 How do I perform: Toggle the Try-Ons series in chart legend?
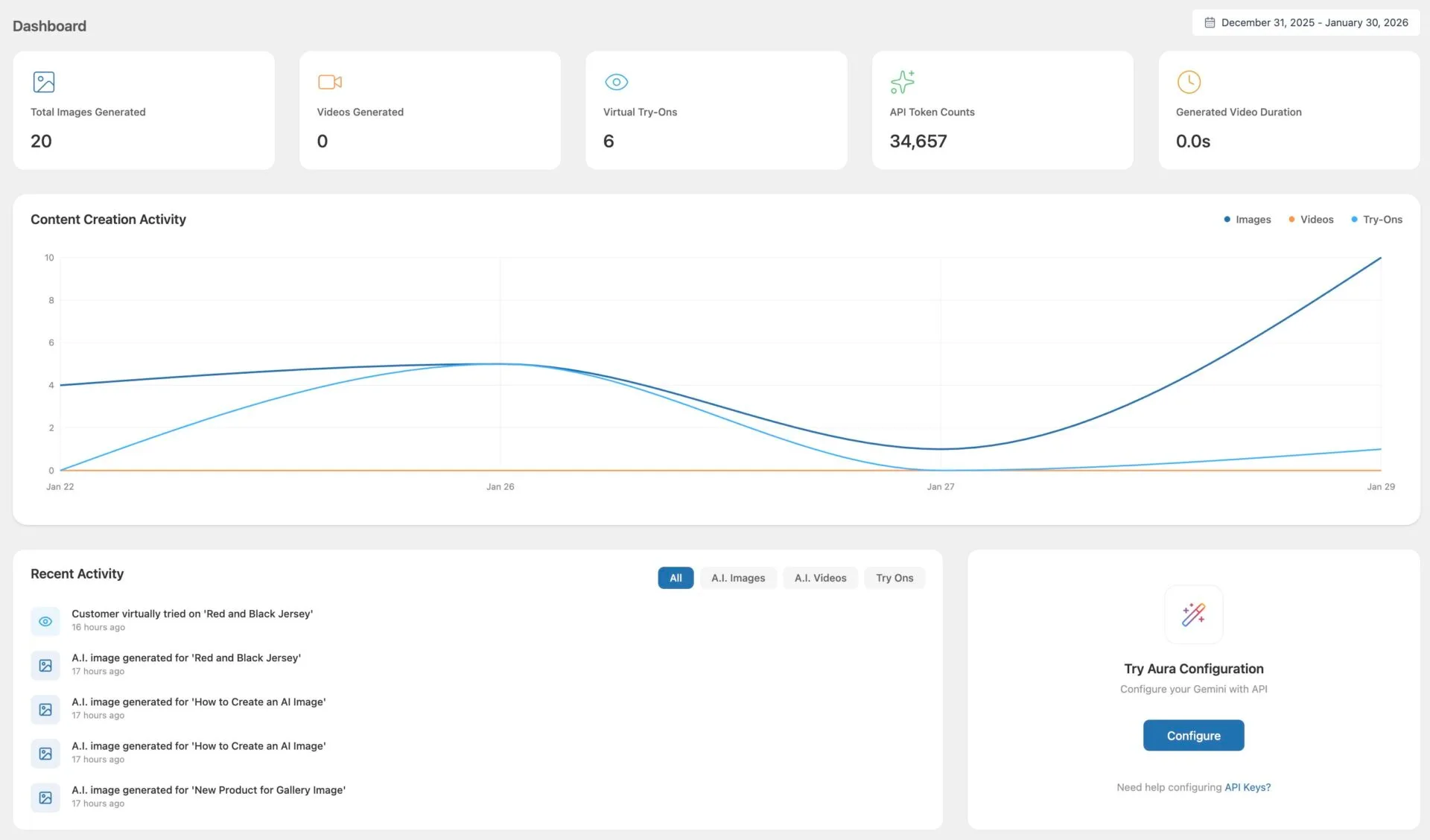pos(1376,220)
